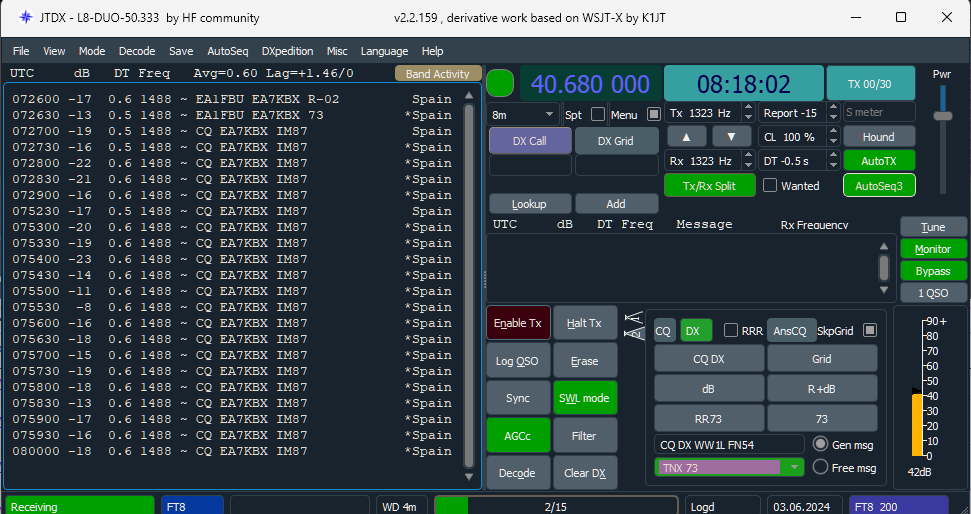The image size is (971, 514).
Task: Increase Rx frequency using spinner up arrow
Action: click(x=748, y=156)
